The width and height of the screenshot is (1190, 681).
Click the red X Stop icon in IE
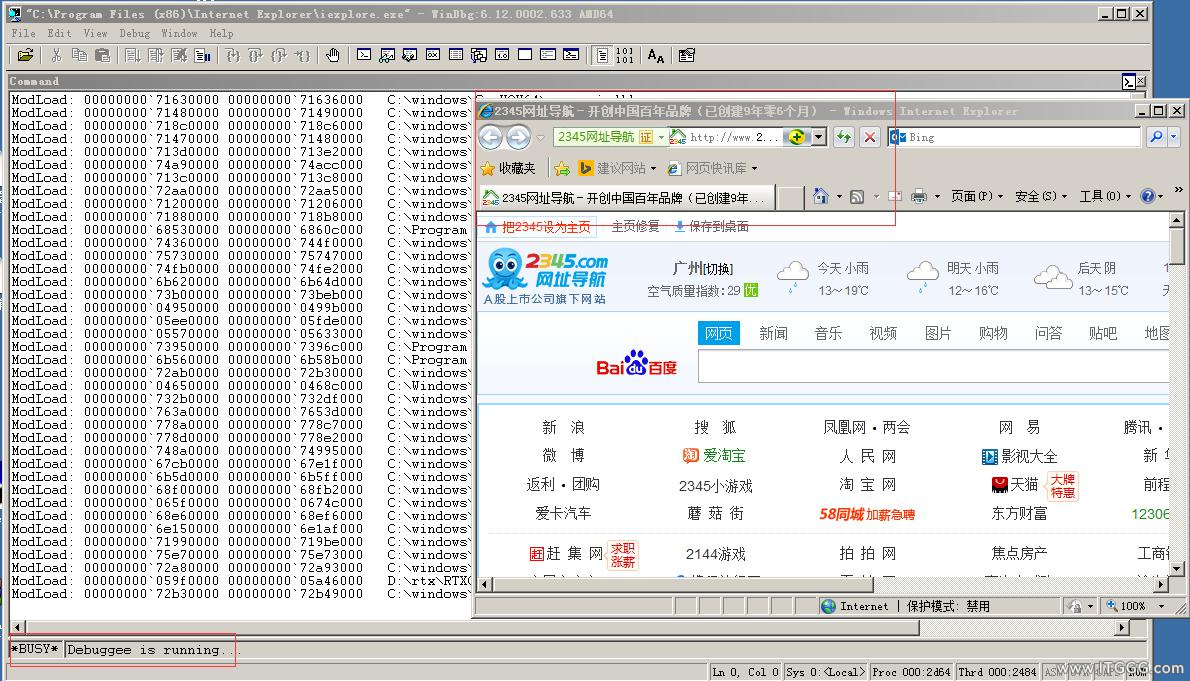pyautogui.click(x=870, y=137)
